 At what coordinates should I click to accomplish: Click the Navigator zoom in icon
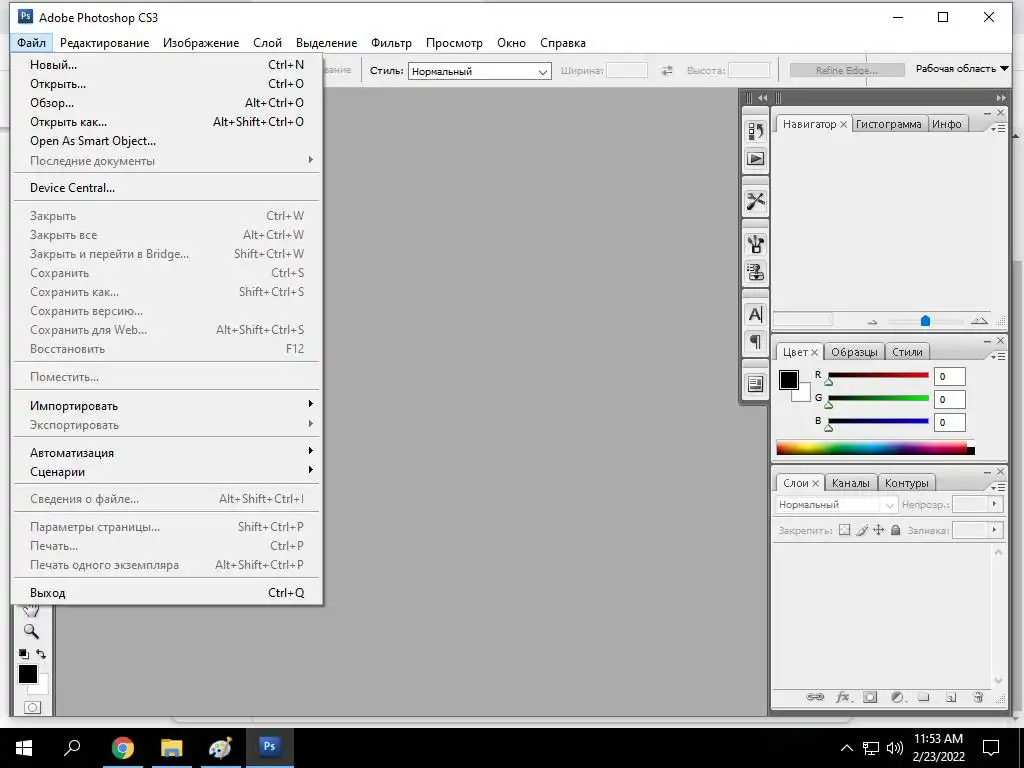(x=979, y=321)
